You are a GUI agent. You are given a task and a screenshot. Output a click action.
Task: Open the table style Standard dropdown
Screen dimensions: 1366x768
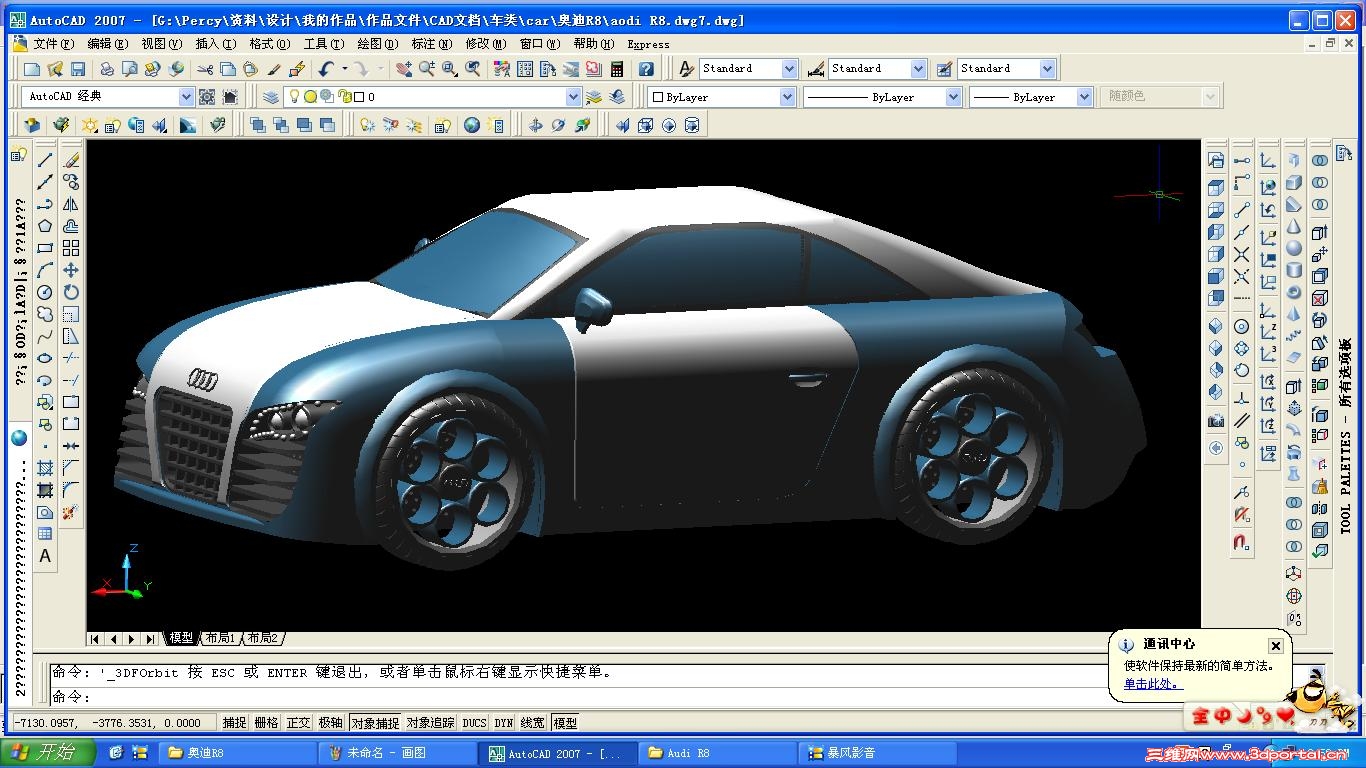coord(1047,69)
